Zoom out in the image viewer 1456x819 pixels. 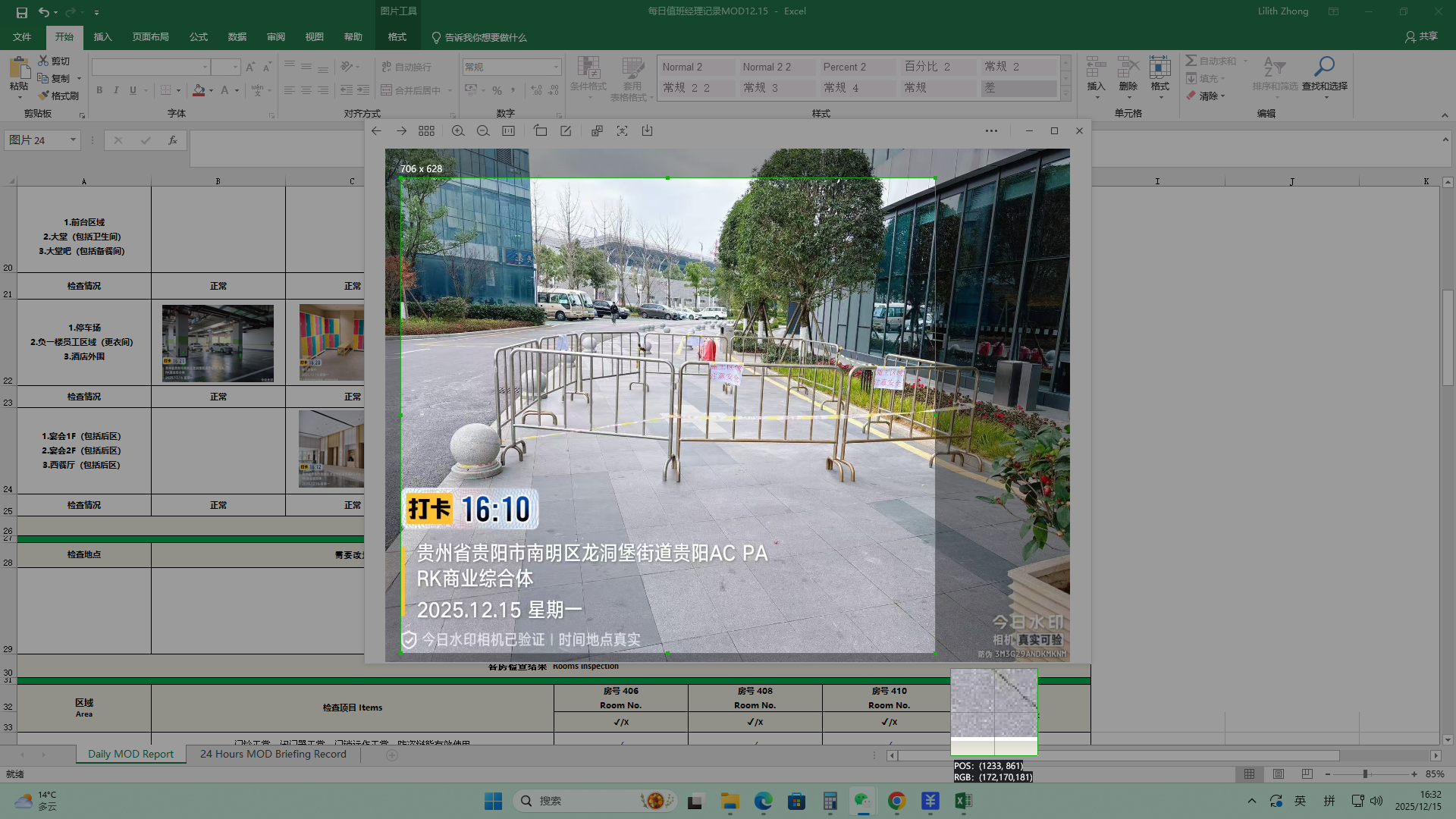pos(483,131)
